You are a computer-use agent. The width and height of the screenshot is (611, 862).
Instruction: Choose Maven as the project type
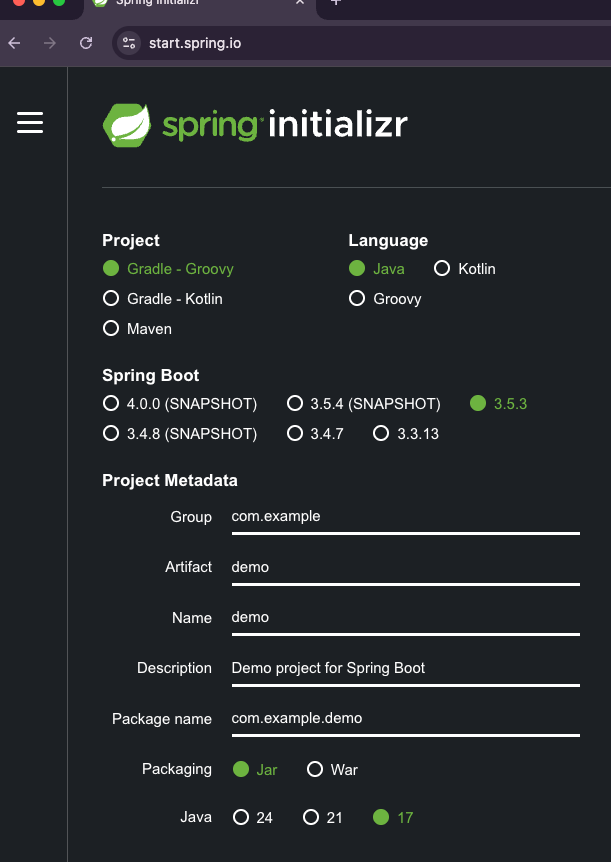tap(137, 329)
